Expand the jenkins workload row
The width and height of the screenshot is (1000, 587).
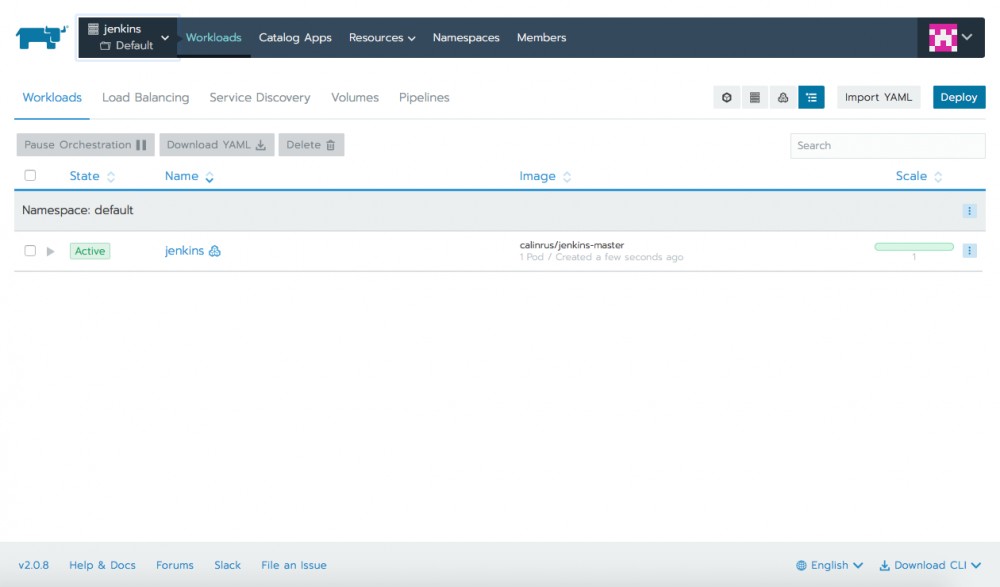tap(49, 250)
